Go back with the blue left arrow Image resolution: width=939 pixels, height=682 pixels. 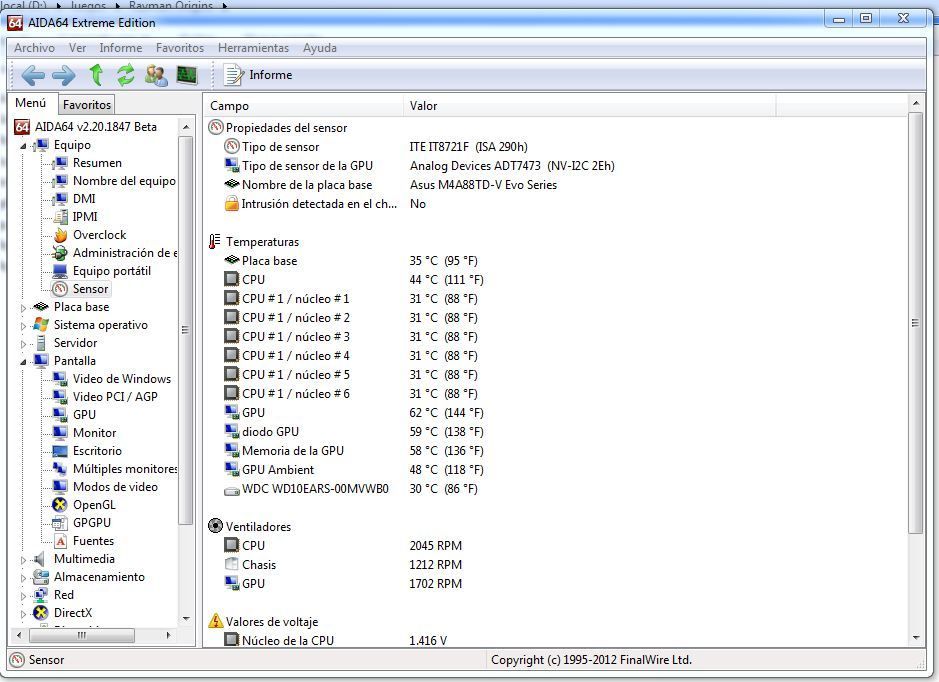33,75
